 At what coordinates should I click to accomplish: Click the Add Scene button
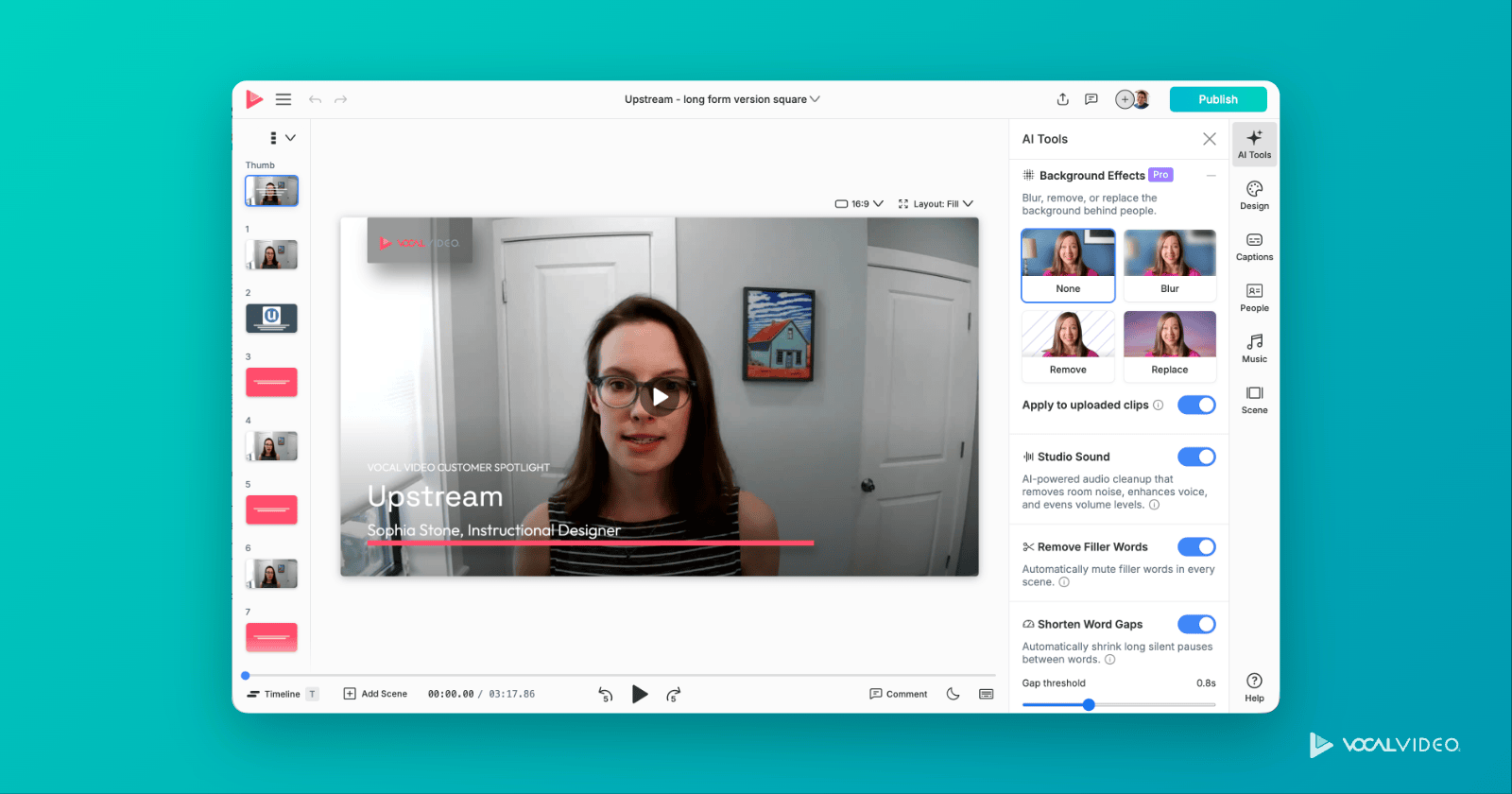375,694
